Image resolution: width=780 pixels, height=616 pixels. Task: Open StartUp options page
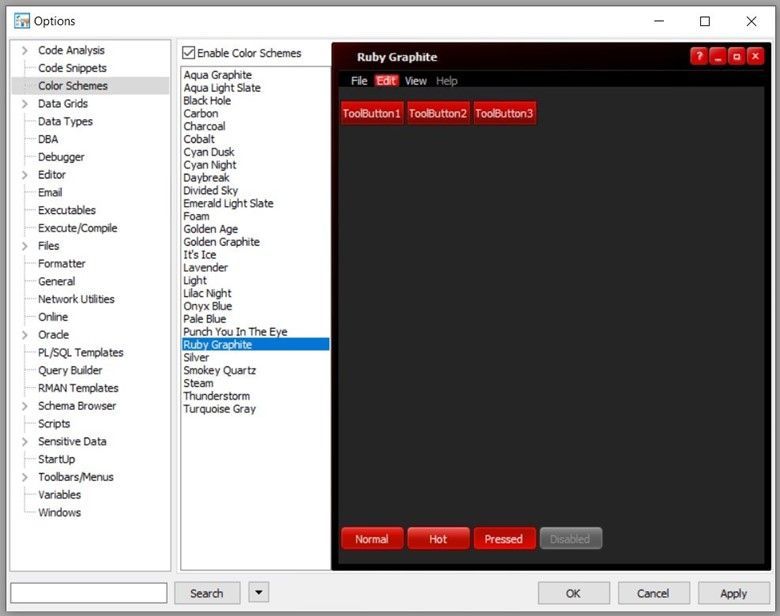click(x=57, y=459)
